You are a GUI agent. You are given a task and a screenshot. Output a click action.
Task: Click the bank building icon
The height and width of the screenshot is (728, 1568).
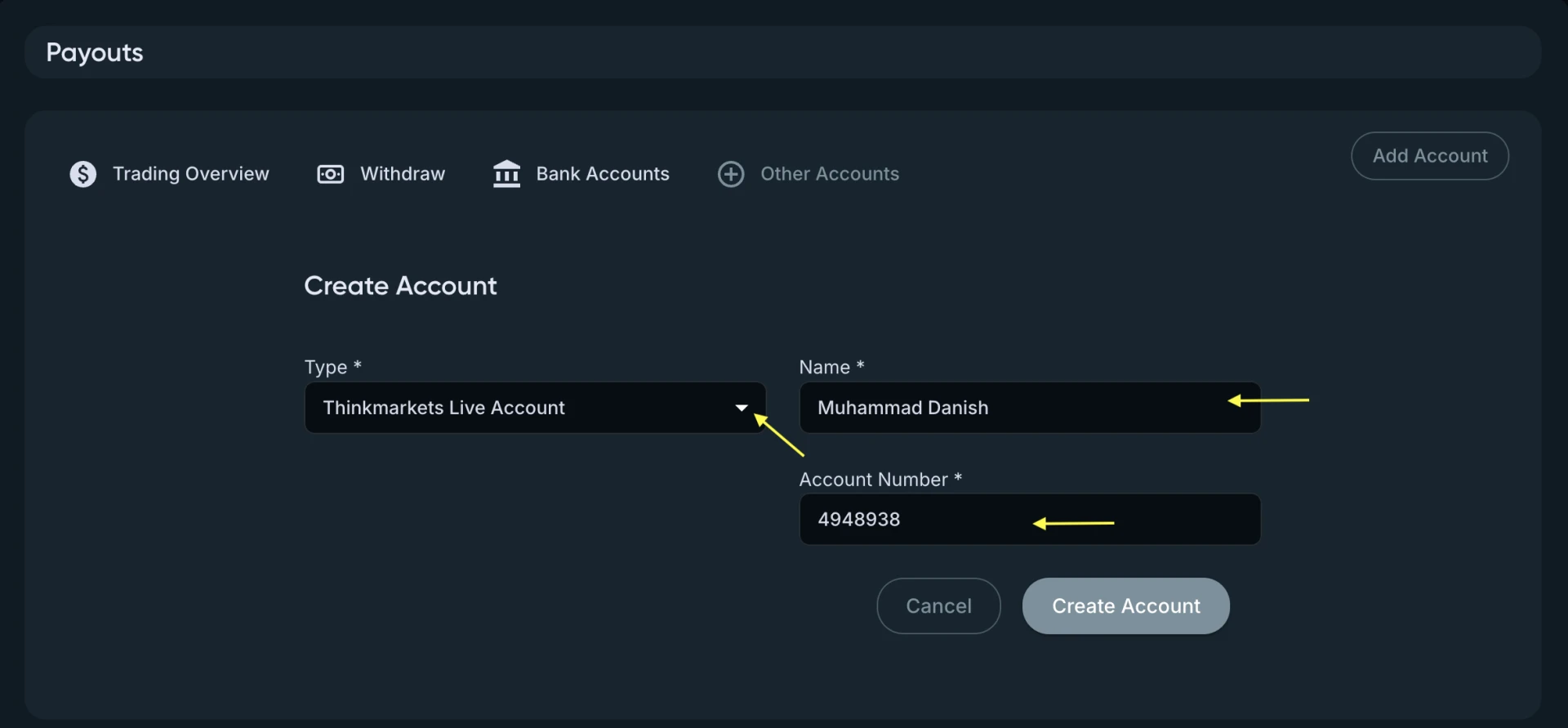[x=506, y=174]
